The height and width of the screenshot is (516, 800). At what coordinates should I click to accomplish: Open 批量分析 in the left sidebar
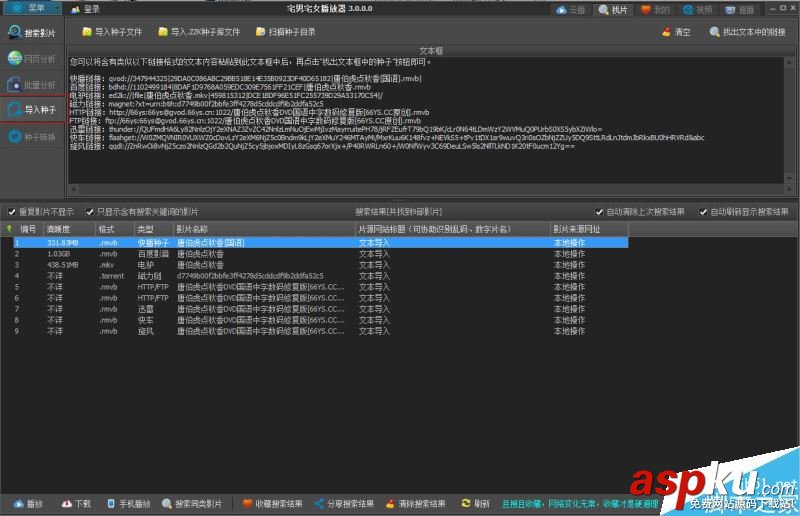click(x=32, y=84)
